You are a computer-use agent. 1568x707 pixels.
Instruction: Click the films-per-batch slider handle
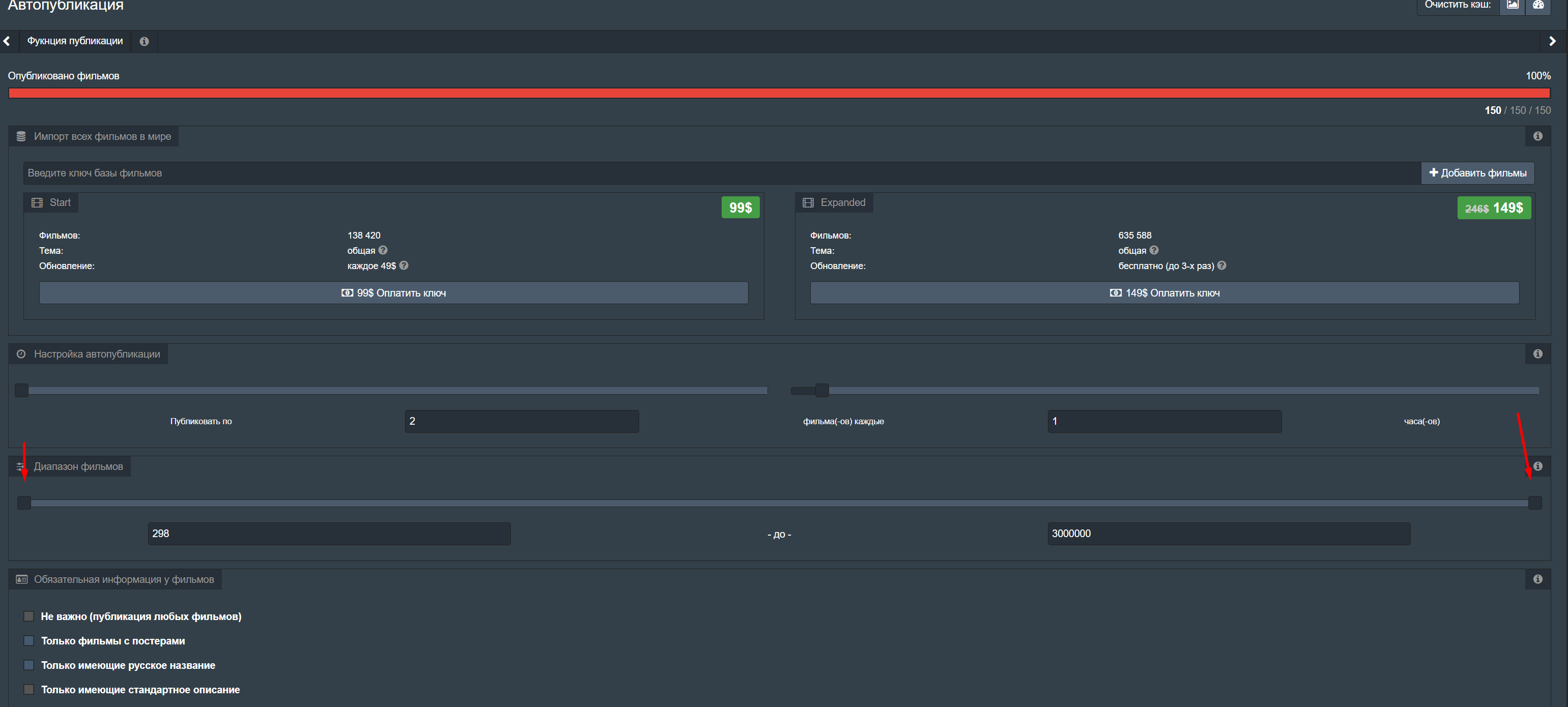(x=22, y=390)
